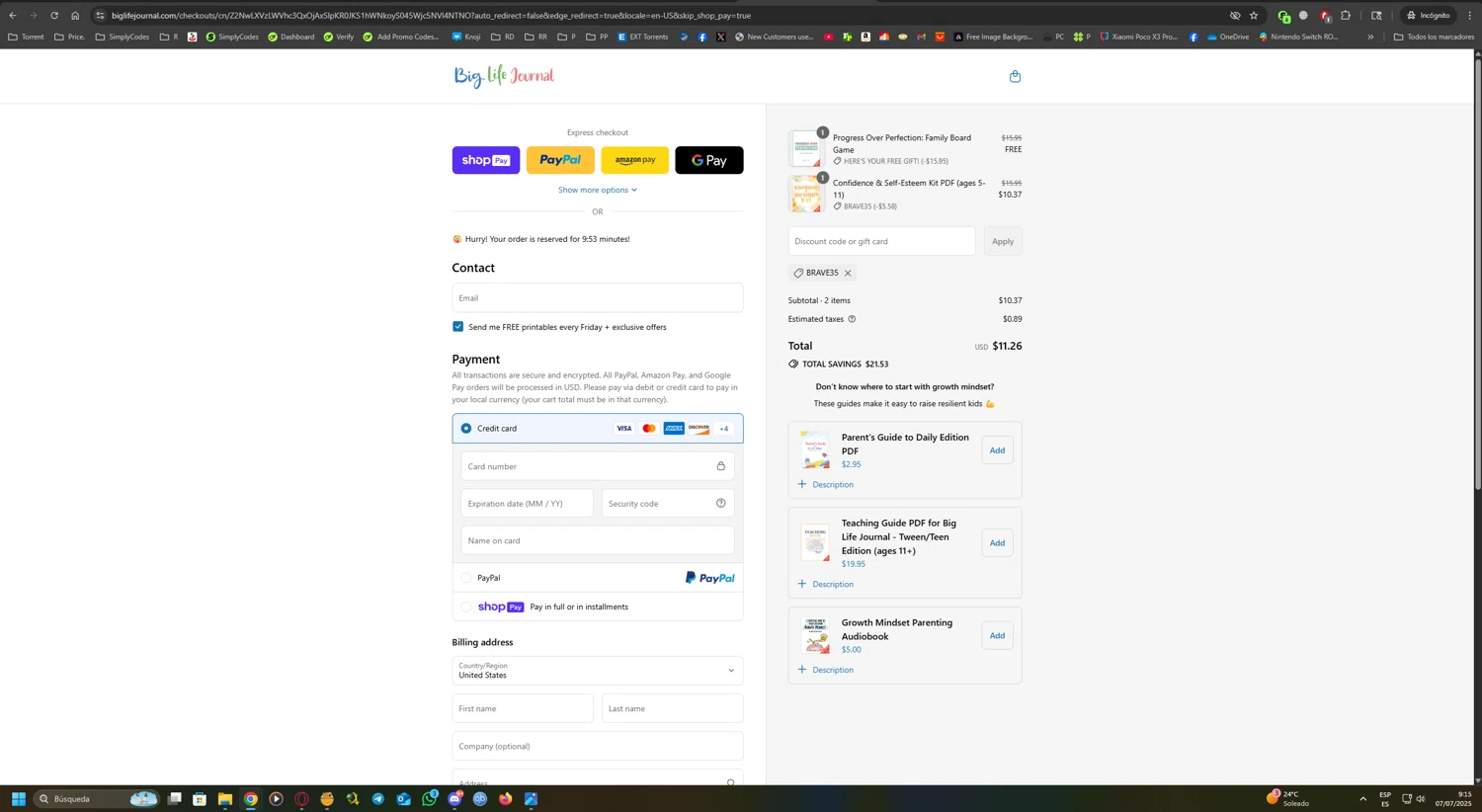
Task: Open File Explorer from taskbar
Action: tap(225, 799)
